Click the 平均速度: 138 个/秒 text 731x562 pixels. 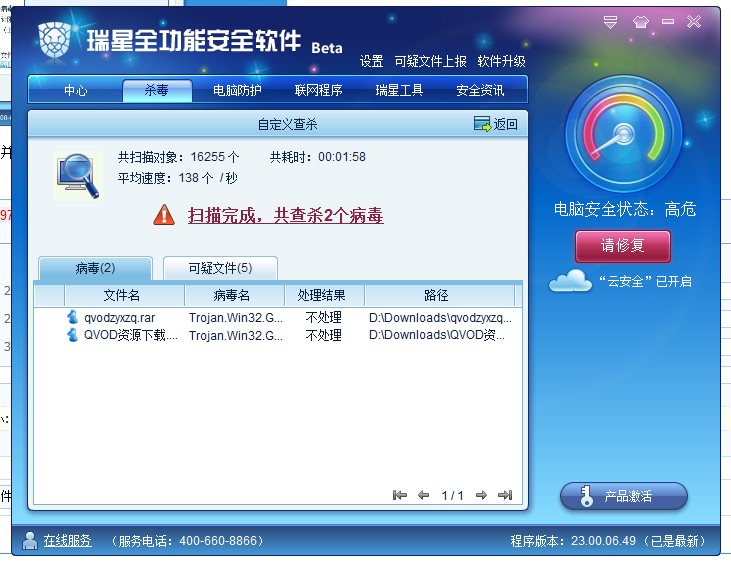click(x=178, y=178)
